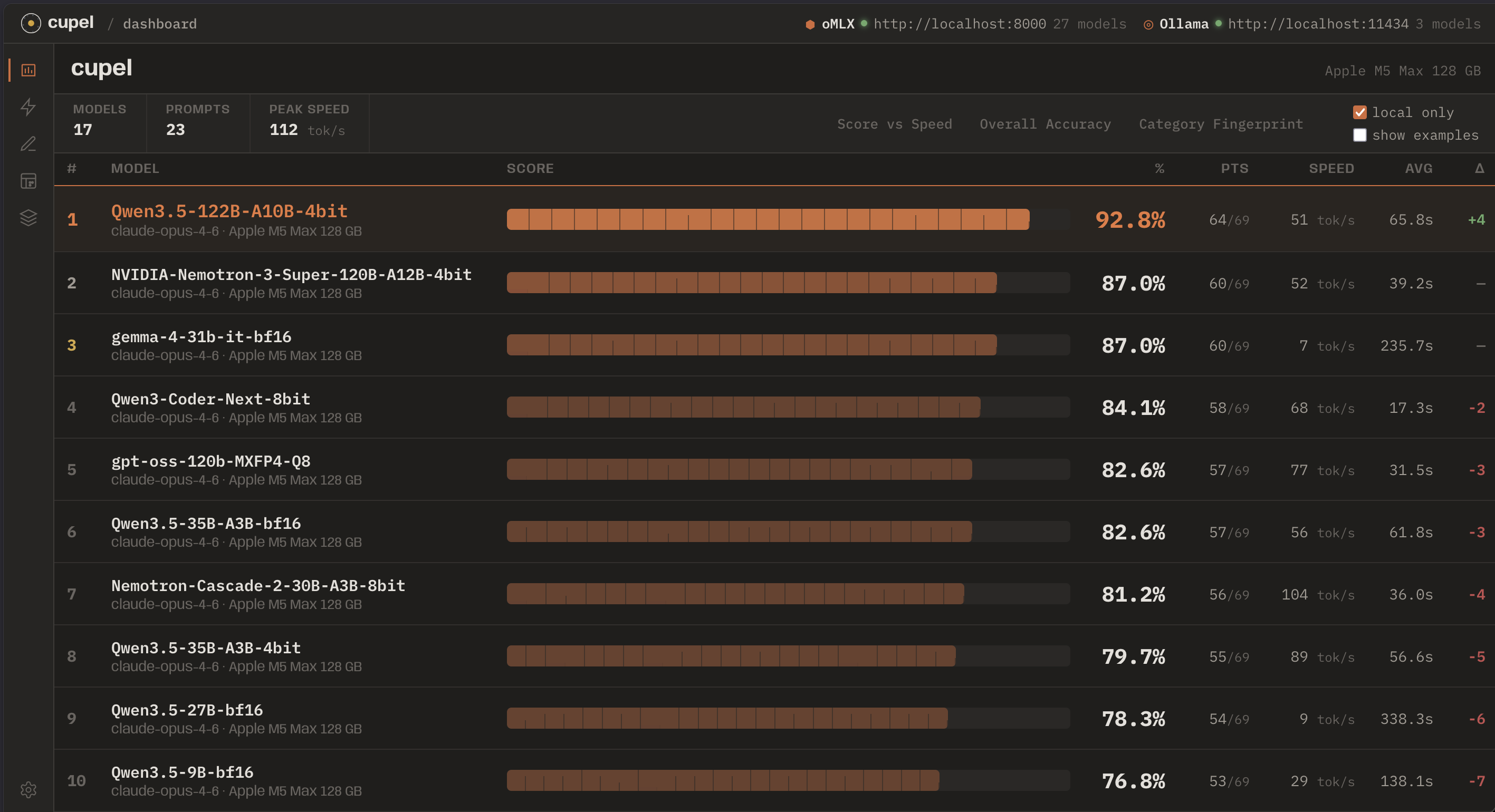Image resolution: width=1495 pixels, height=812 pixels.
Task: Click the orange oMLX hexagon icon
Action: 810,24
